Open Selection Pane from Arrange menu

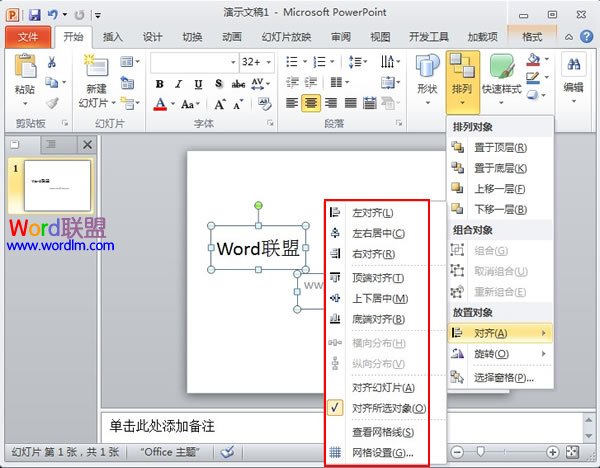(x=500, y=378)
